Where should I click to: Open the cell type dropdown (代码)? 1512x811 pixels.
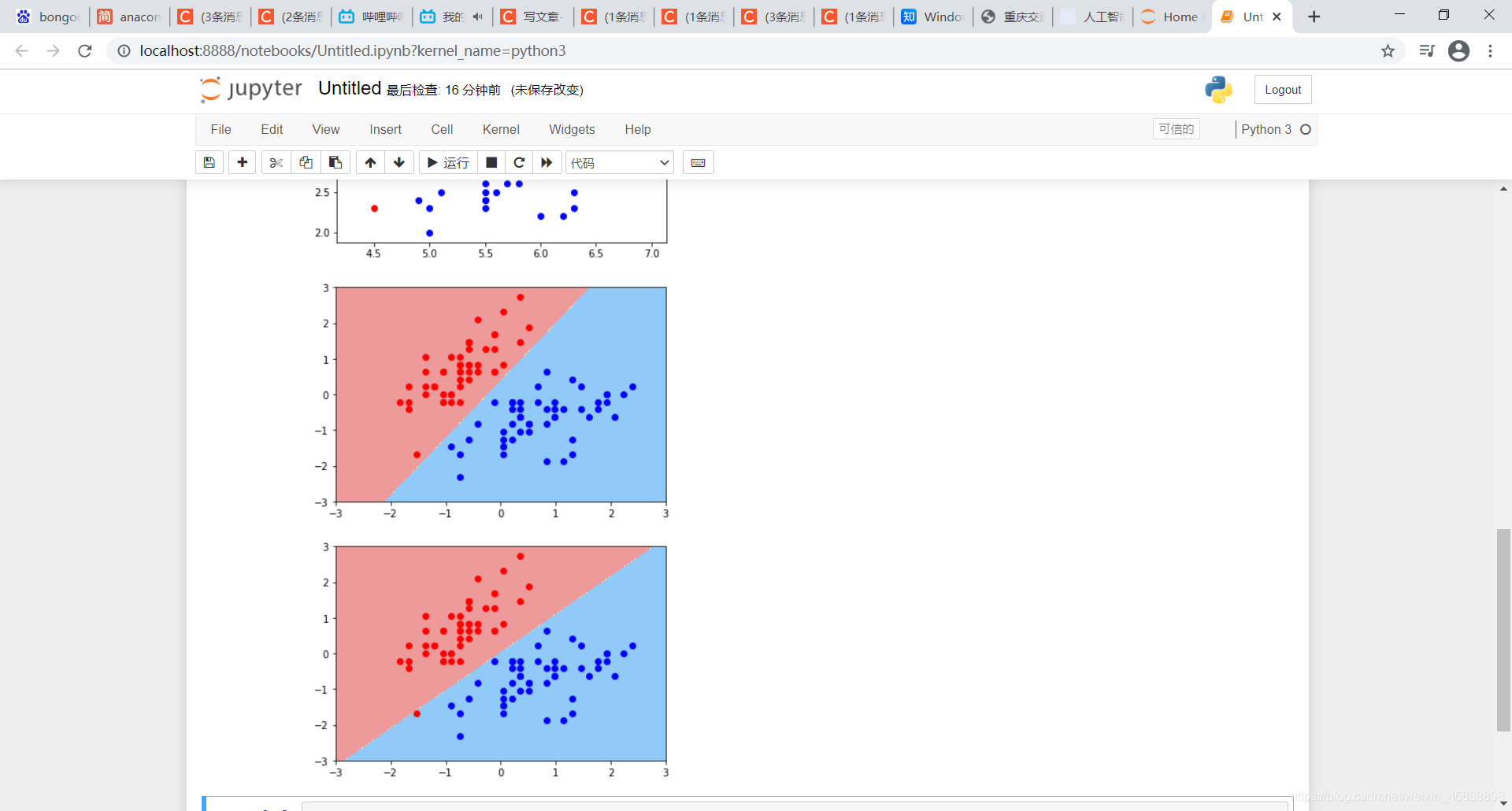point(620,162)
